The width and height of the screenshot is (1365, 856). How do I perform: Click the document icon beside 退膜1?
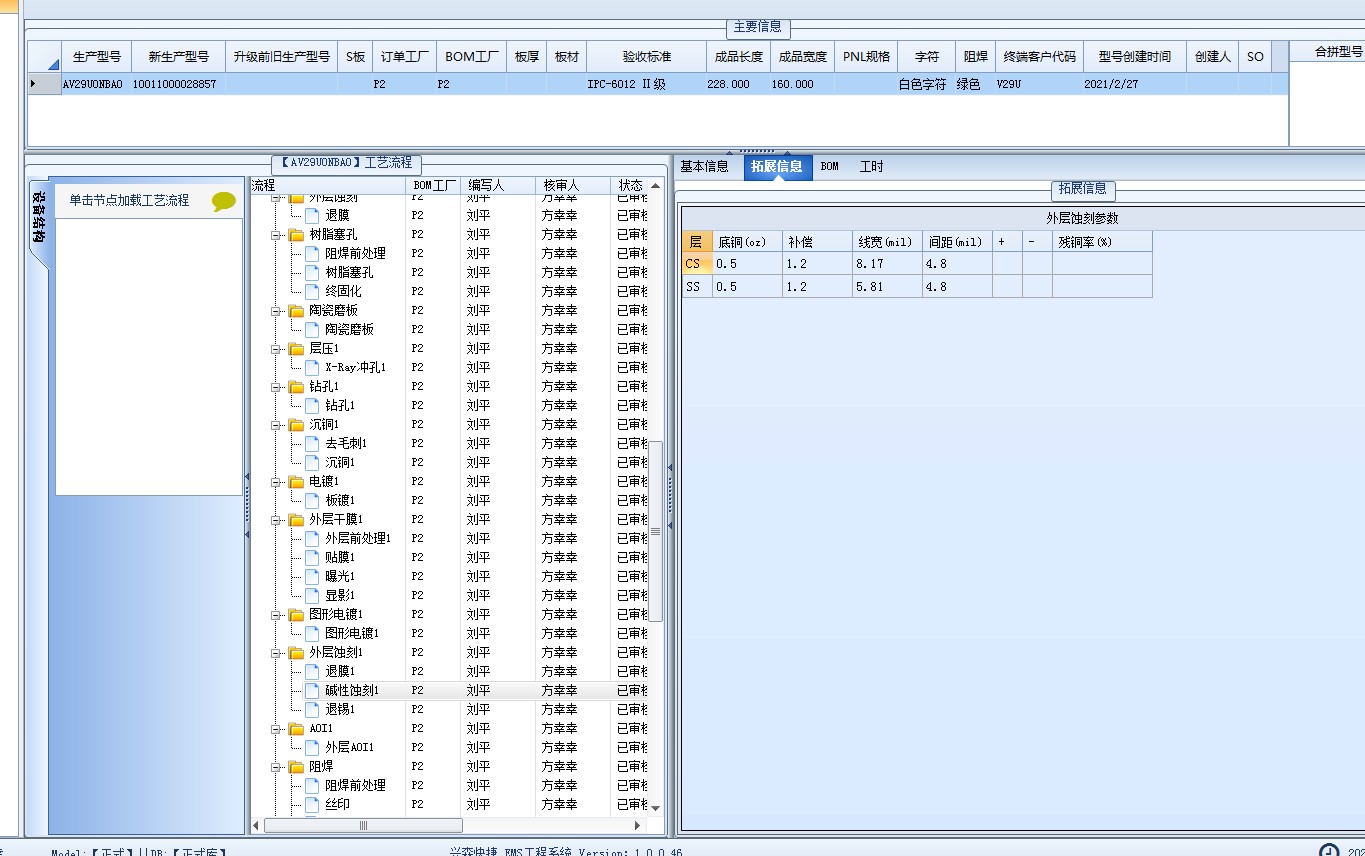(312, 671)
